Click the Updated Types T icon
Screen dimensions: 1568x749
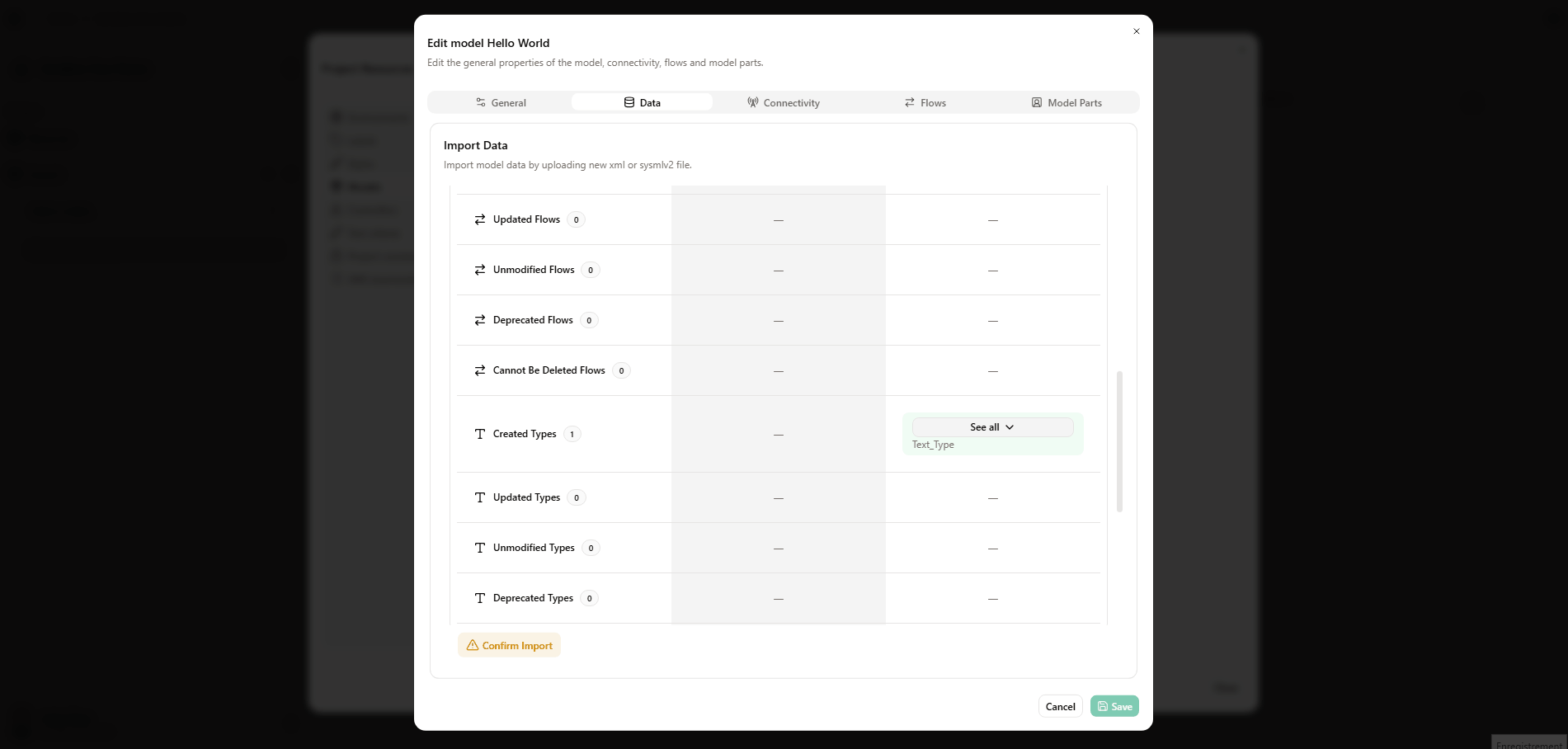[480, 497]
